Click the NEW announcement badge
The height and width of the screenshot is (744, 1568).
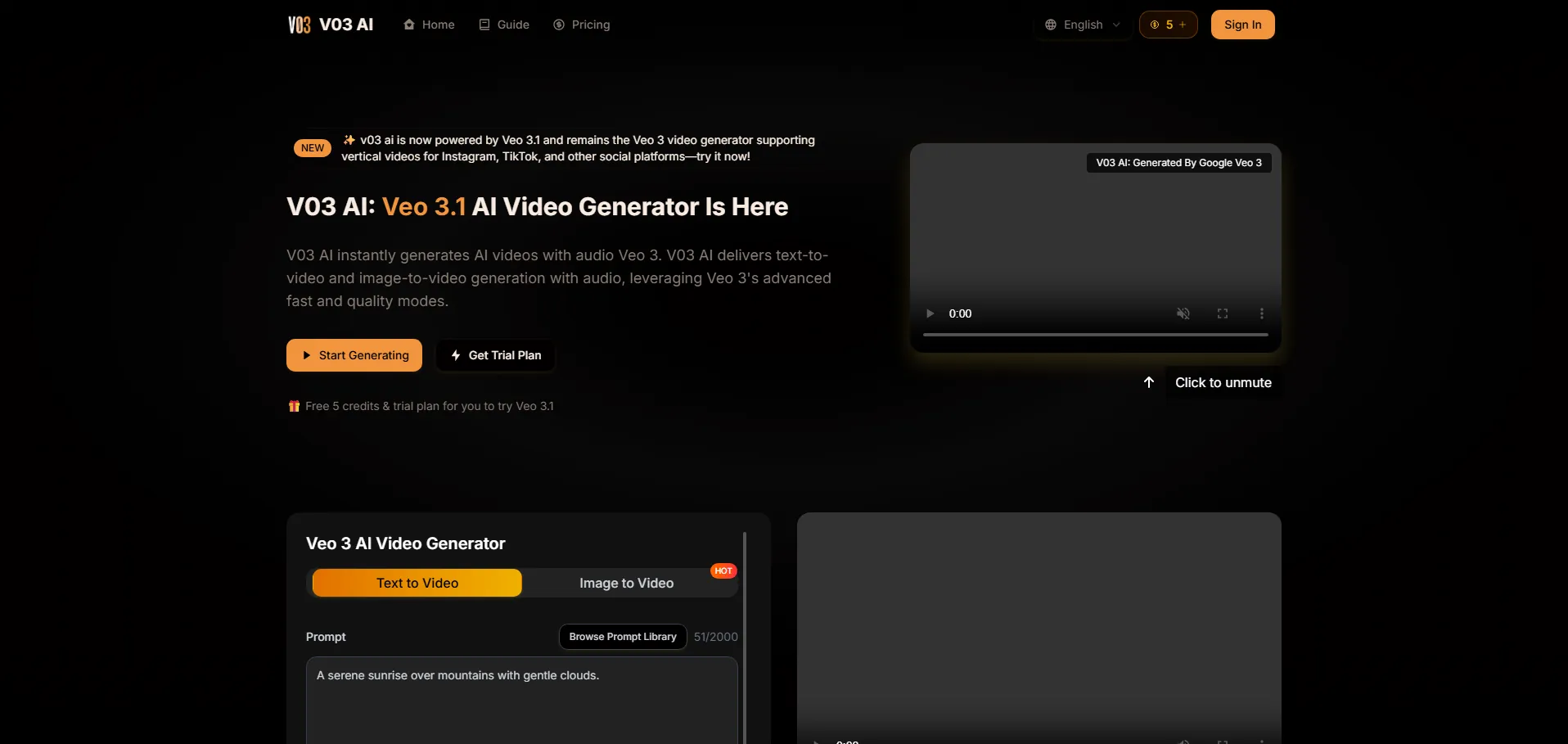(x=313, y=148)
